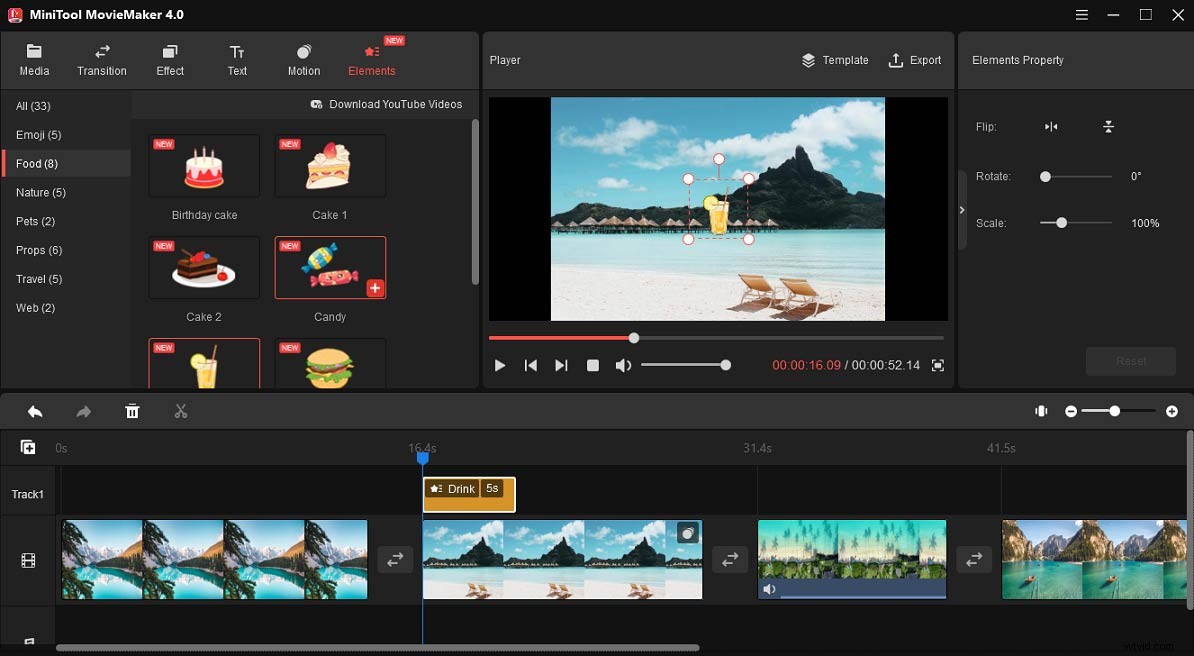
Task: Open the Food elements category
Action: coord(37,163)
